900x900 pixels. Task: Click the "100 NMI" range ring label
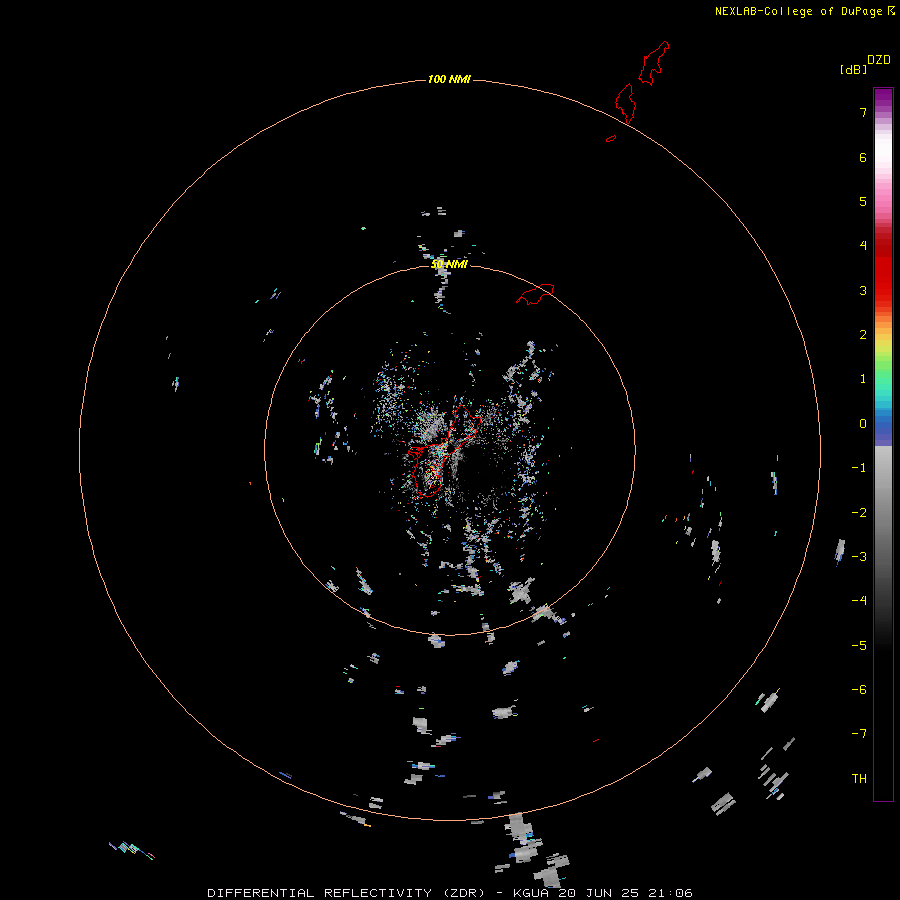[449, 79]
